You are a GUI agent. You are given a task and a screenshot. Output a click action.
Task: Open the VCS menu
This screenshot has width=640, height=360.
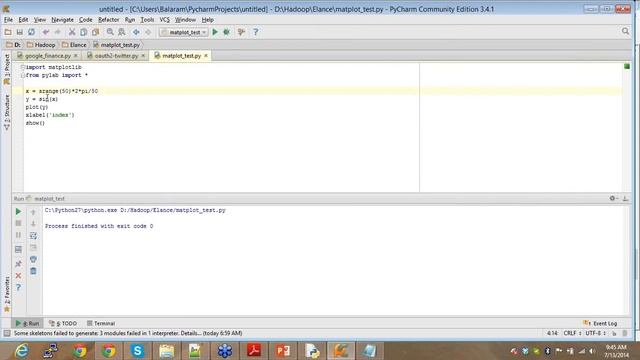[164, 20]
